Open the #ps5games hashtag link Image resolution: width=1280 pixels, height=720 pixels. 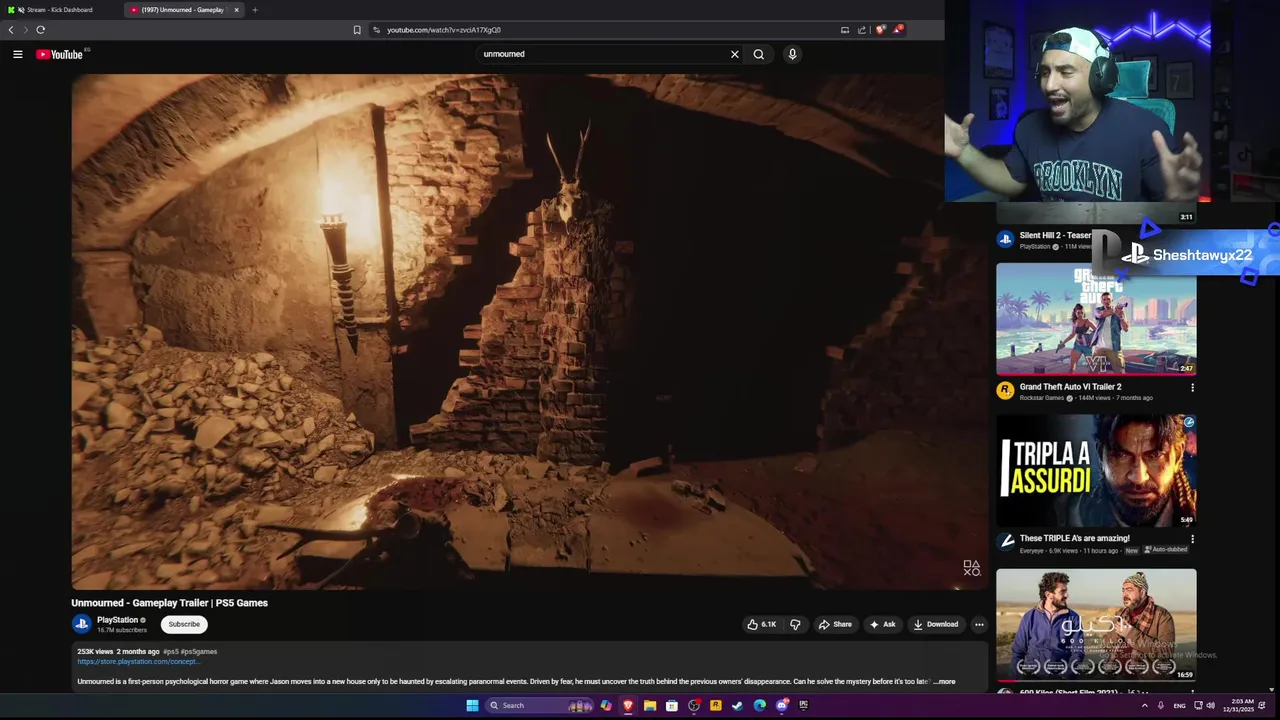(x=199, y=652)
